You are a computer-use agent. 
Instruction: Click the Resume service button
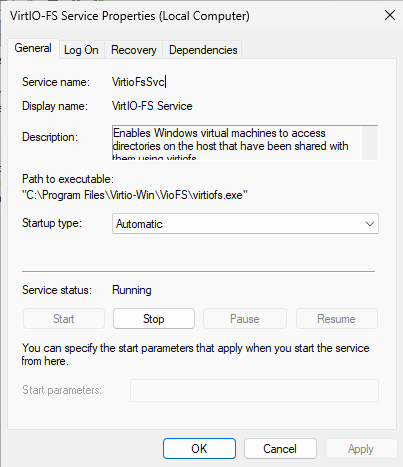tap(337, 319)
